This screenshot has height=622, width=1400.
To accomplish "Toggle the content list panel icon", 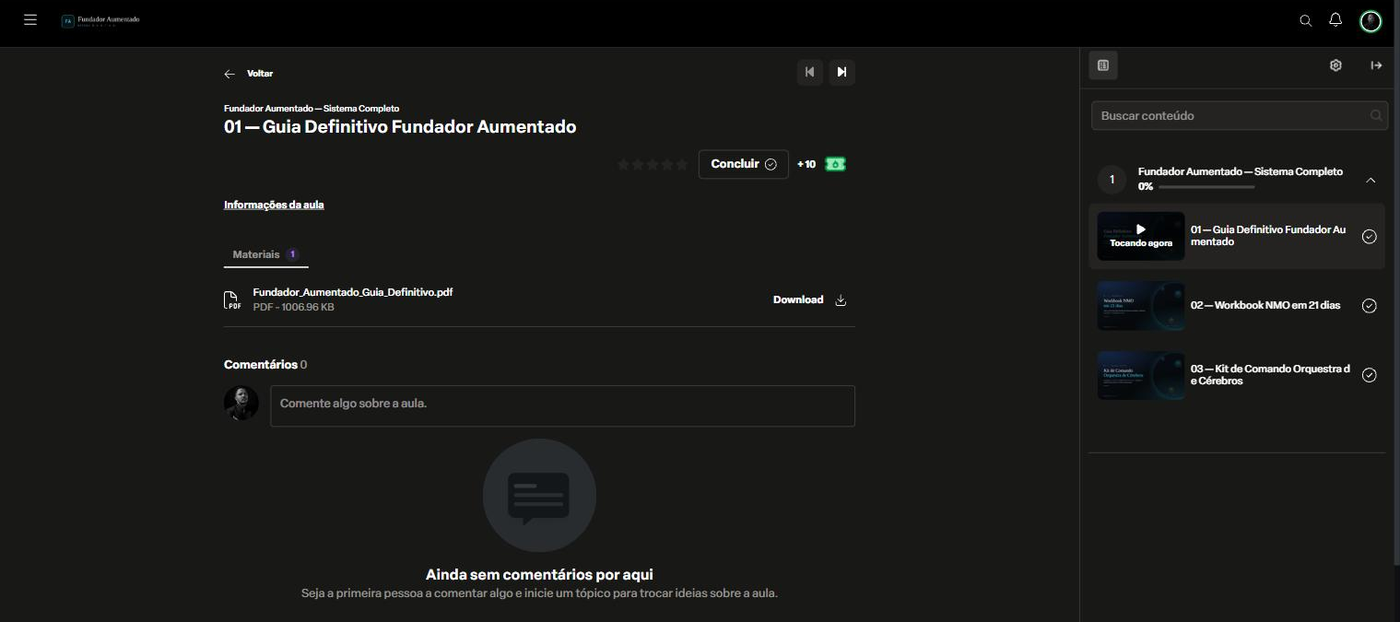I will [x=1103, y=65].
